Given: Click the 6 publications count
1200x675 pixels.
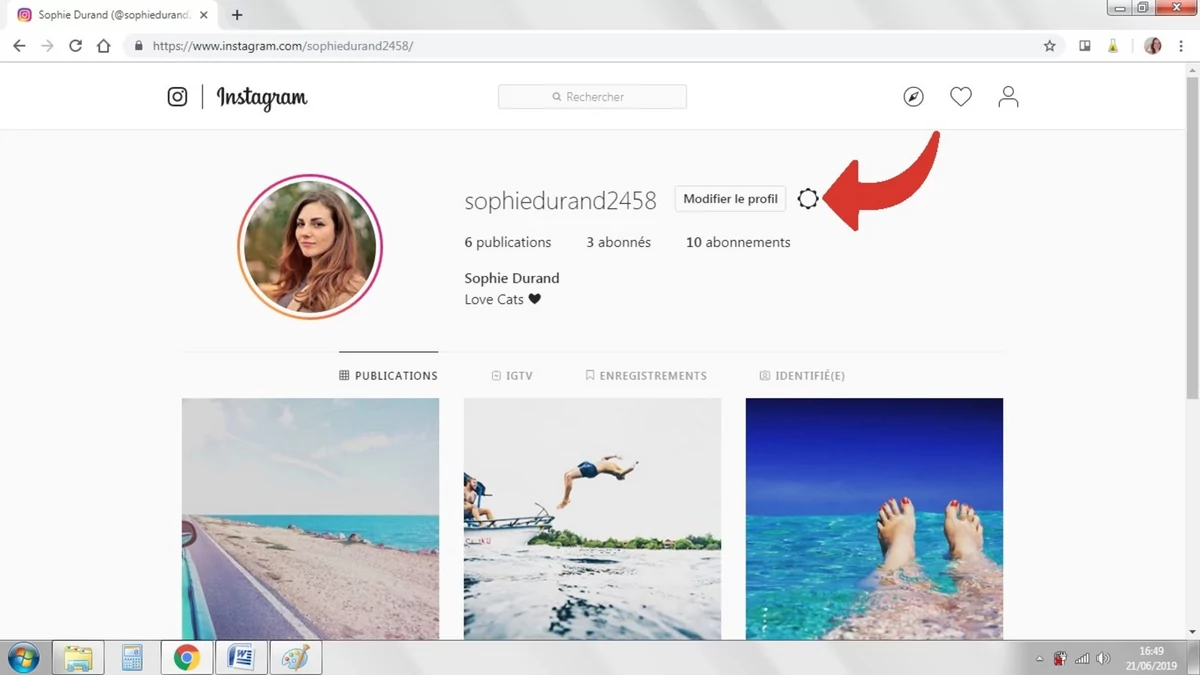Looking at the screenshot, I should coord(508,242).
